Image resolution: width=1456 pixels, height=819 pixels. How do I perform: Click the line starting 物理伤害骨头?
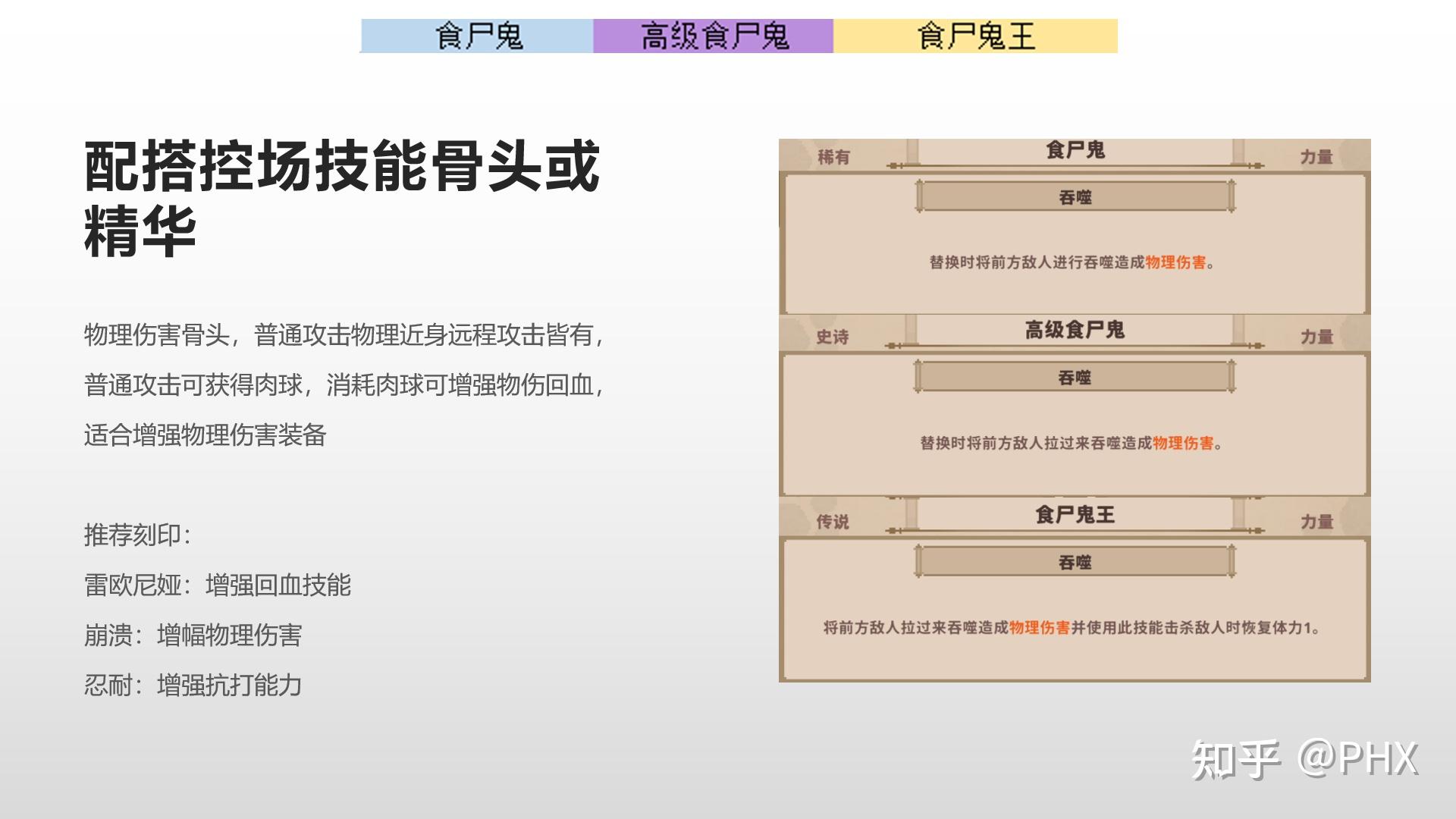(345, 334)
